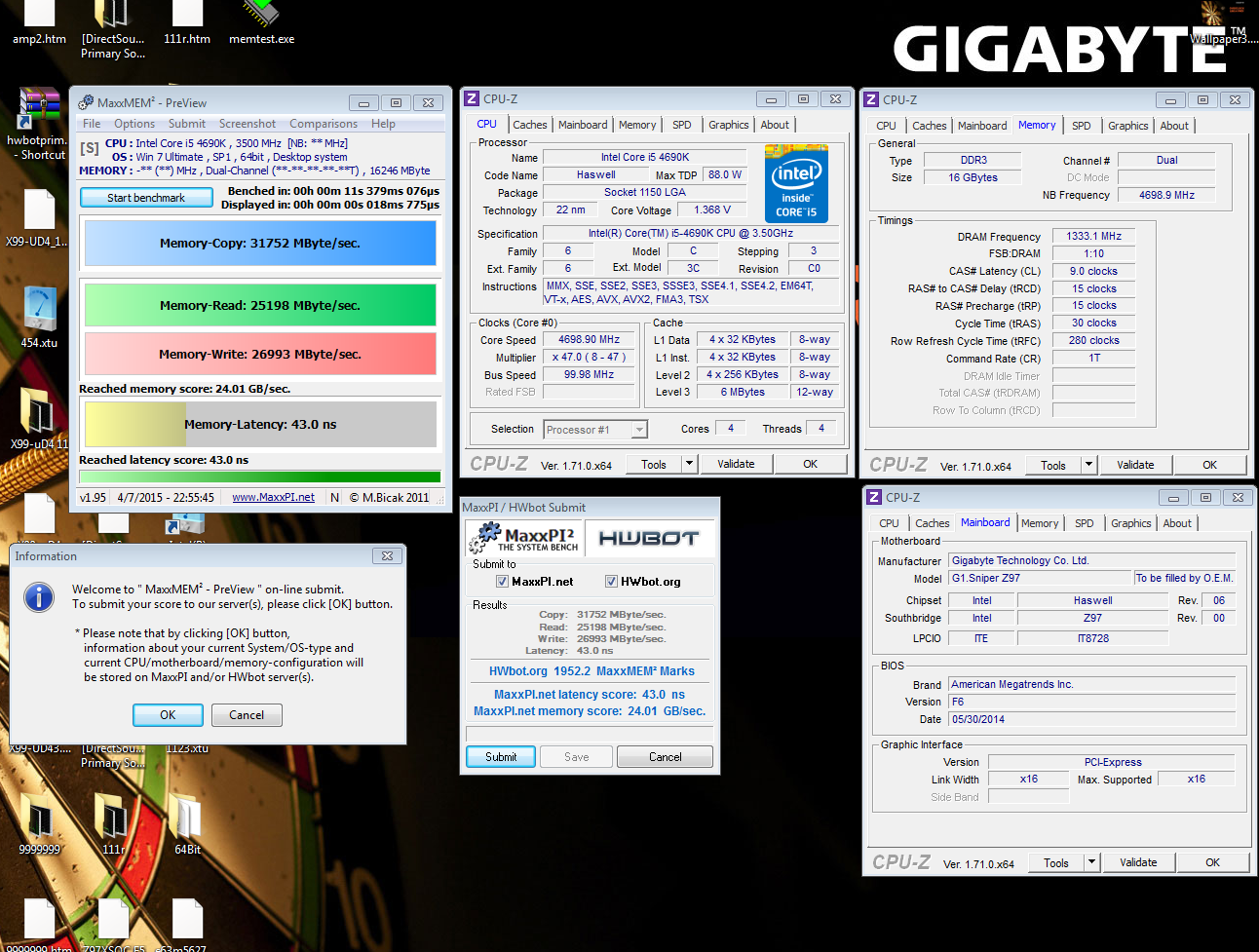Click the CPU-Z title icon of the Memory Timings window
1259x952 pixels.
[x=872, y=99]
